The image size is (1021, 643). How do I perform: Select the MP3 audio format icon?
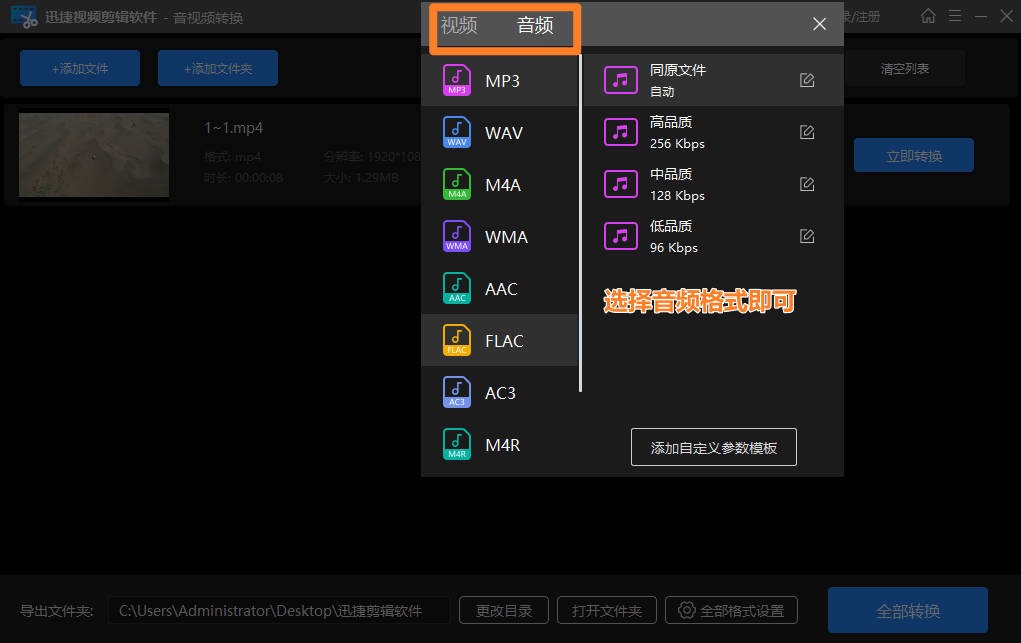(456, 80)
